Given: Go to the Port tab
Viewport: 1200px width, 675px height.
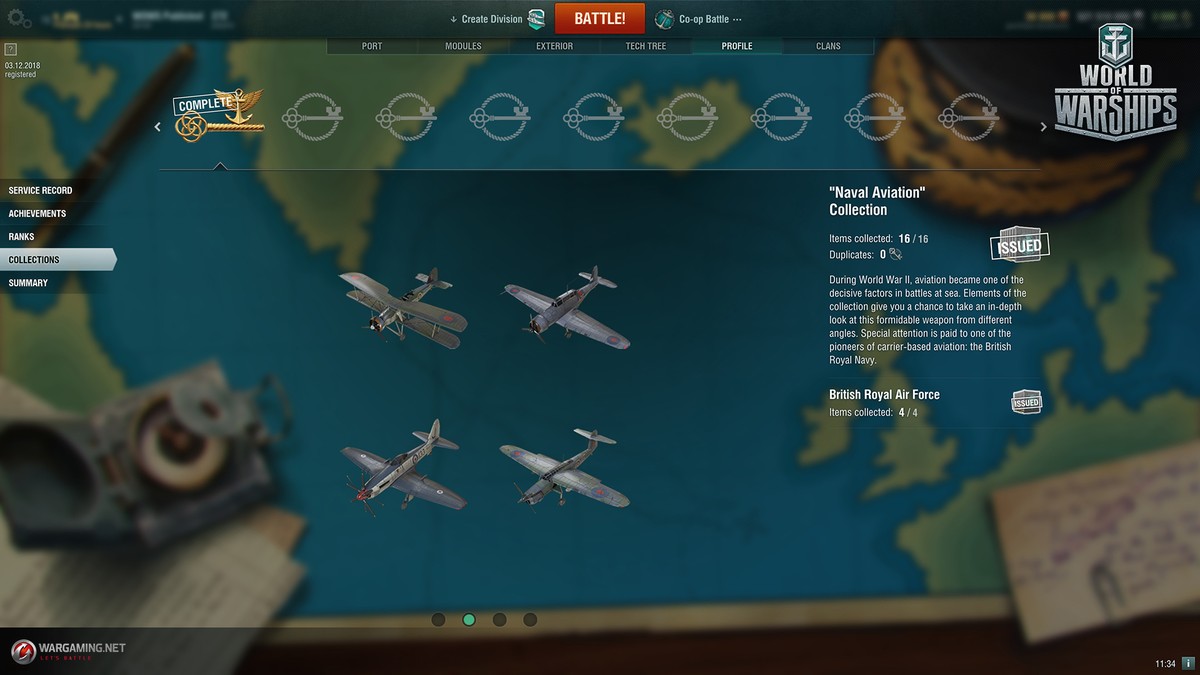Looking at the screenshot, I should click(x=372, y=46).
